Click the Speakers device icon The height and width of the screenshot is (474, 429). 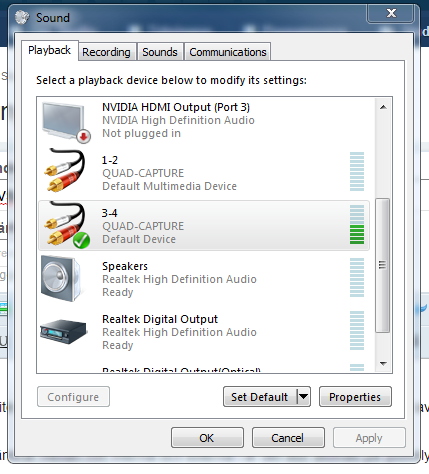click(x=61, y=278)
